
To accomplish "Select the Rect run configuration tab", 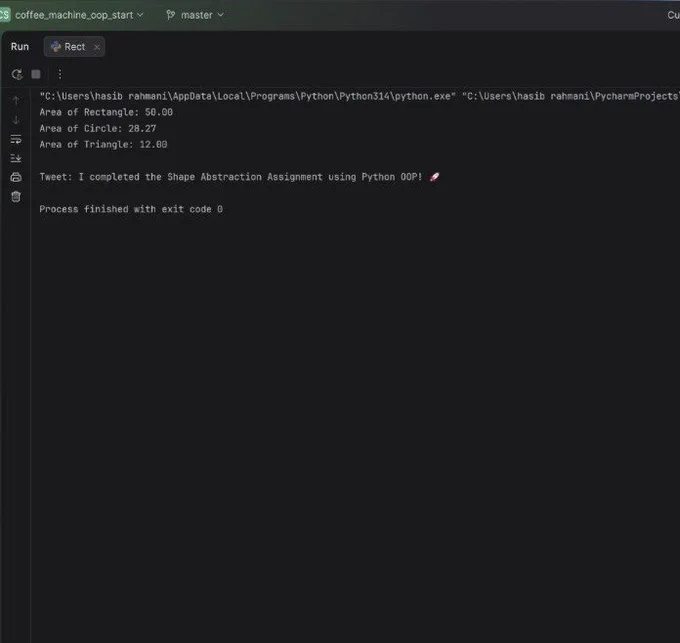I will tap(74, 47).
